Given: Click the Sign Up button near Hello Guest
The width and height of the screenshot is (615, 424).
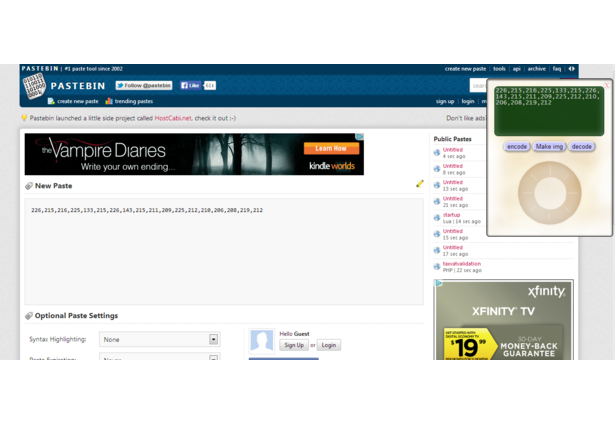Looking at the screenshot, I should tap(294, 345).
